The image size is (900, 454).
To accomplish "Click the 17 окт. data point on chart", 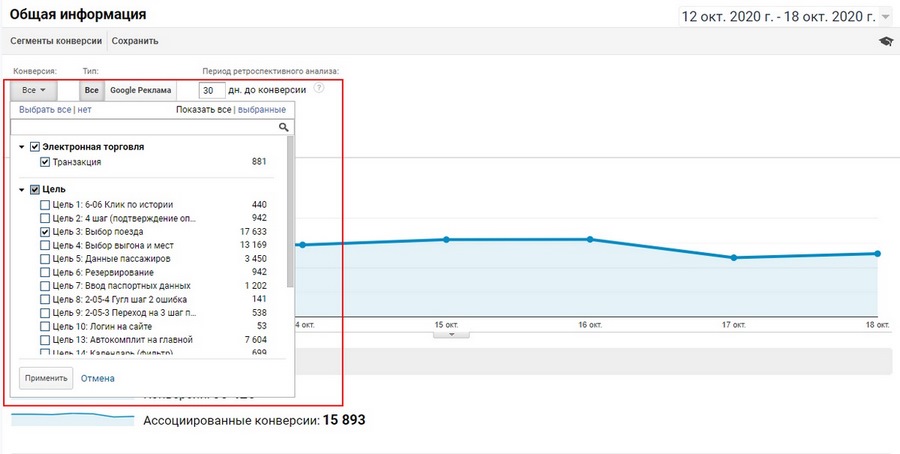I will tap(734, 258).
